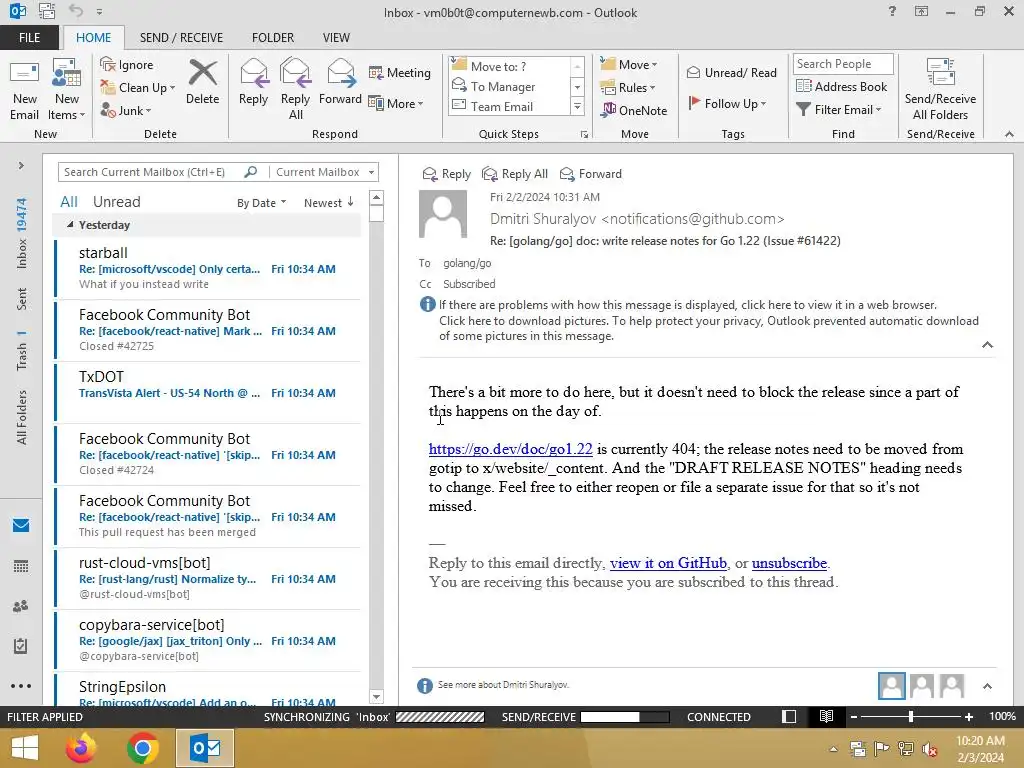
Task: Expand the Clean Up dropdown
Action: (x=172, y=88)
